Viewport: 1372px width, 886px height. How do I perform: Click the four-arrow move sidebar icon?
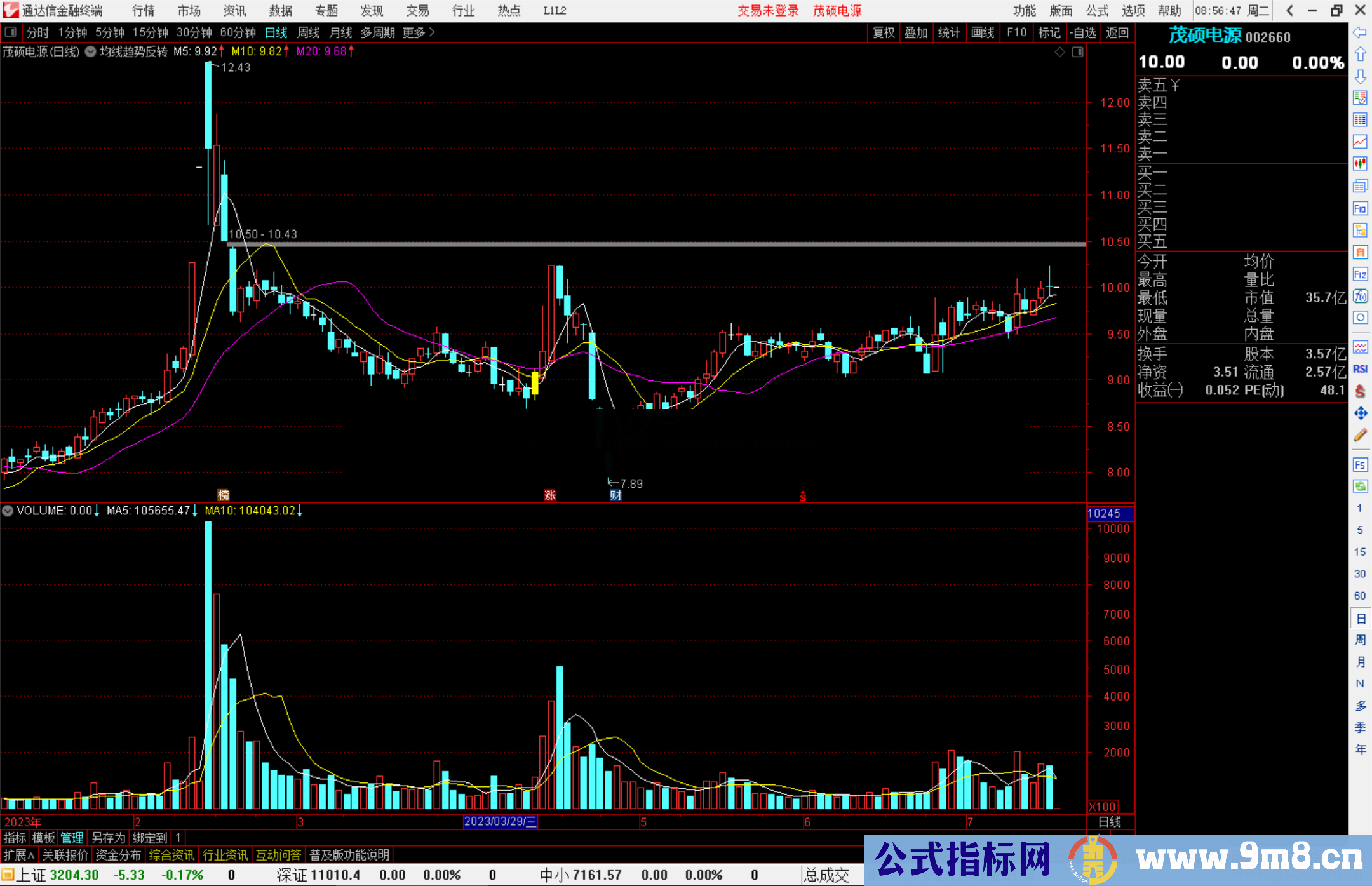tap(1360, 413)
